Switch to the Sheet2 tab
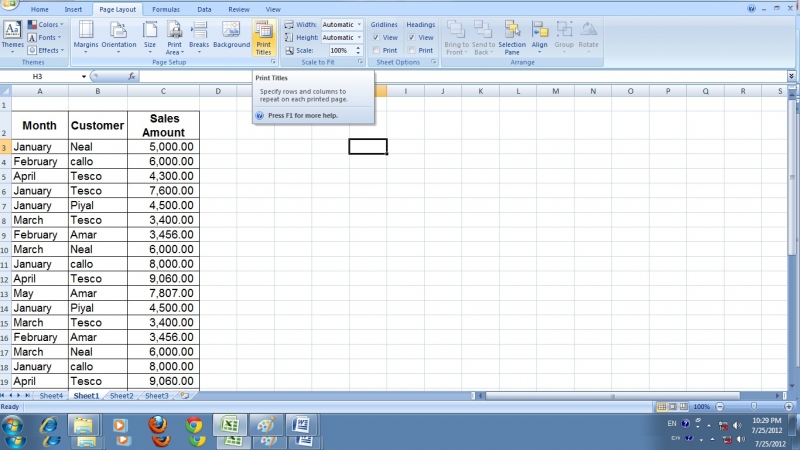The height and width of the screenshot is (450, 800). (121, 396)
